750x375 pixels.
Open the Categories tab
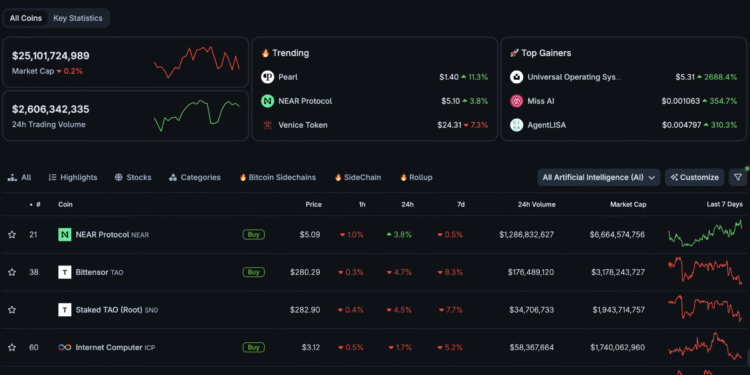point(195,177)
